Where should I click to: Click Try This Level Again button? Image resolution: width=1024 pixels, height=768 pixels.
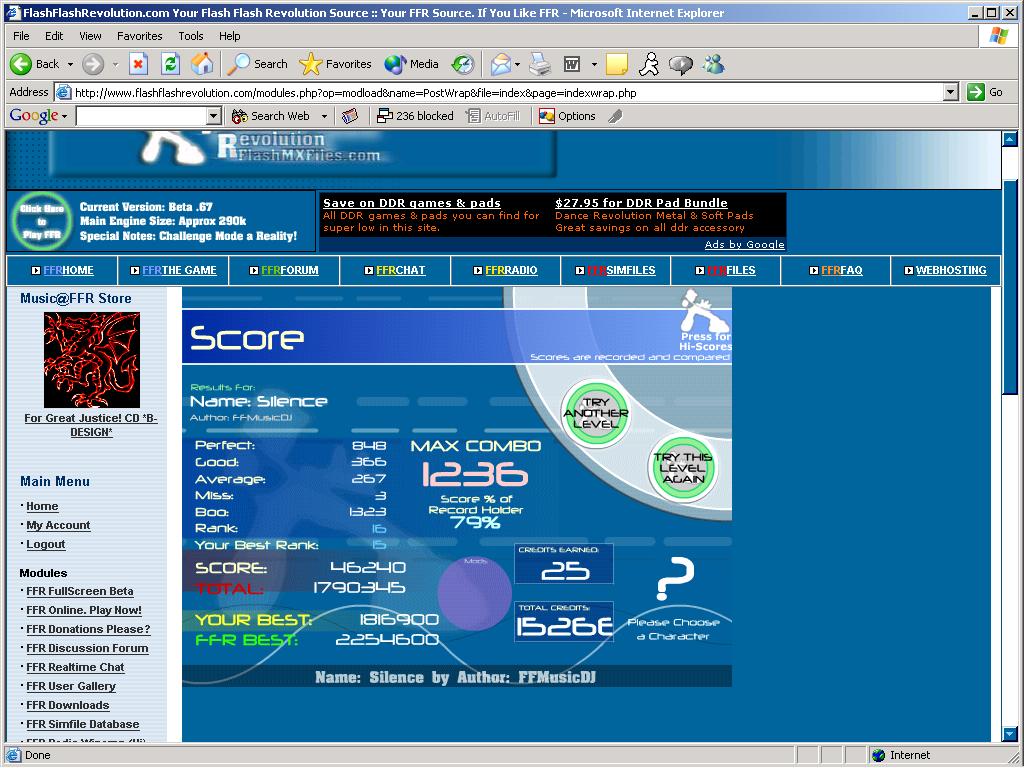(682, 468)
